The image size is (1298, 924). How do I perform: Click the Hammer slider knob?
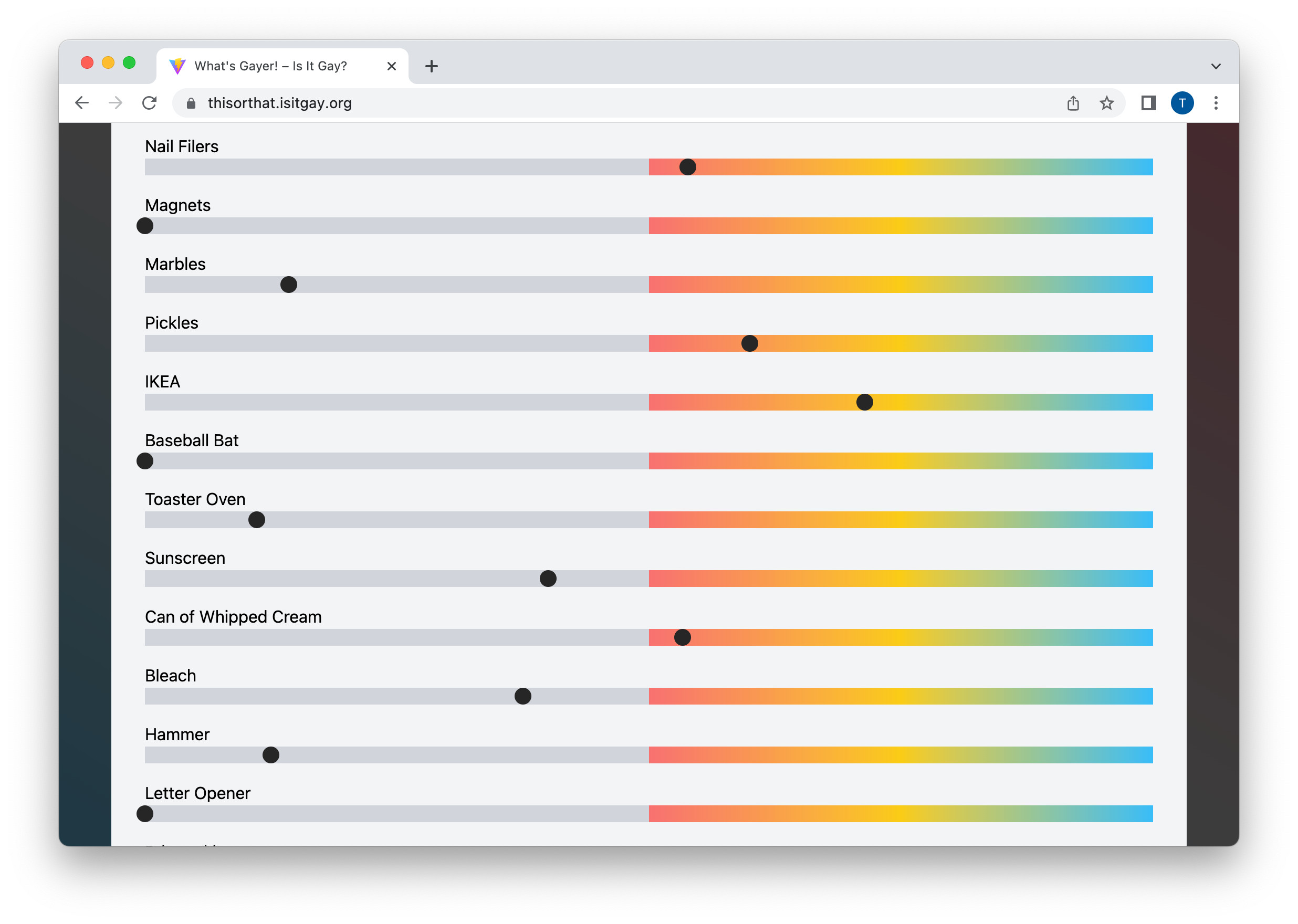pos(271,755)
